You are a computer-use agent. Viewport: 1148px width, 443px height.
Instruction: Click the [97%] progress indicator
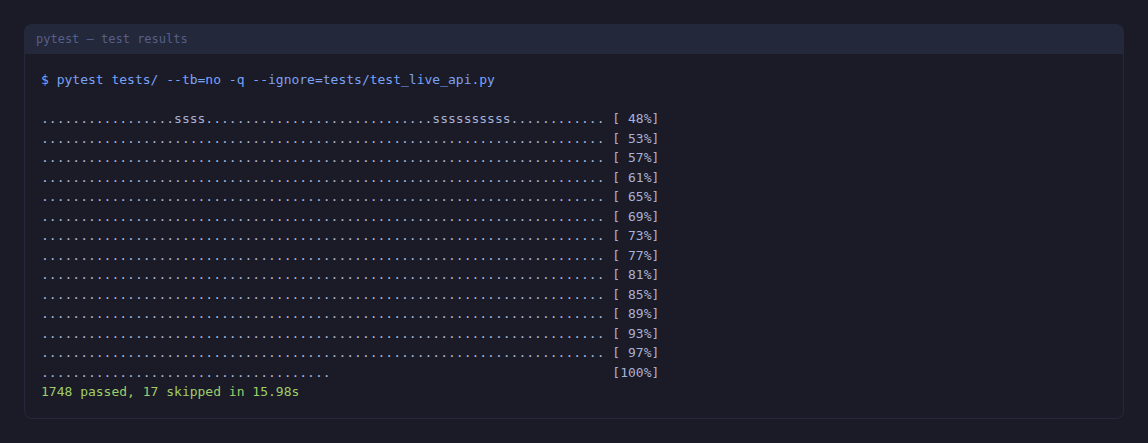click(635, 353)
